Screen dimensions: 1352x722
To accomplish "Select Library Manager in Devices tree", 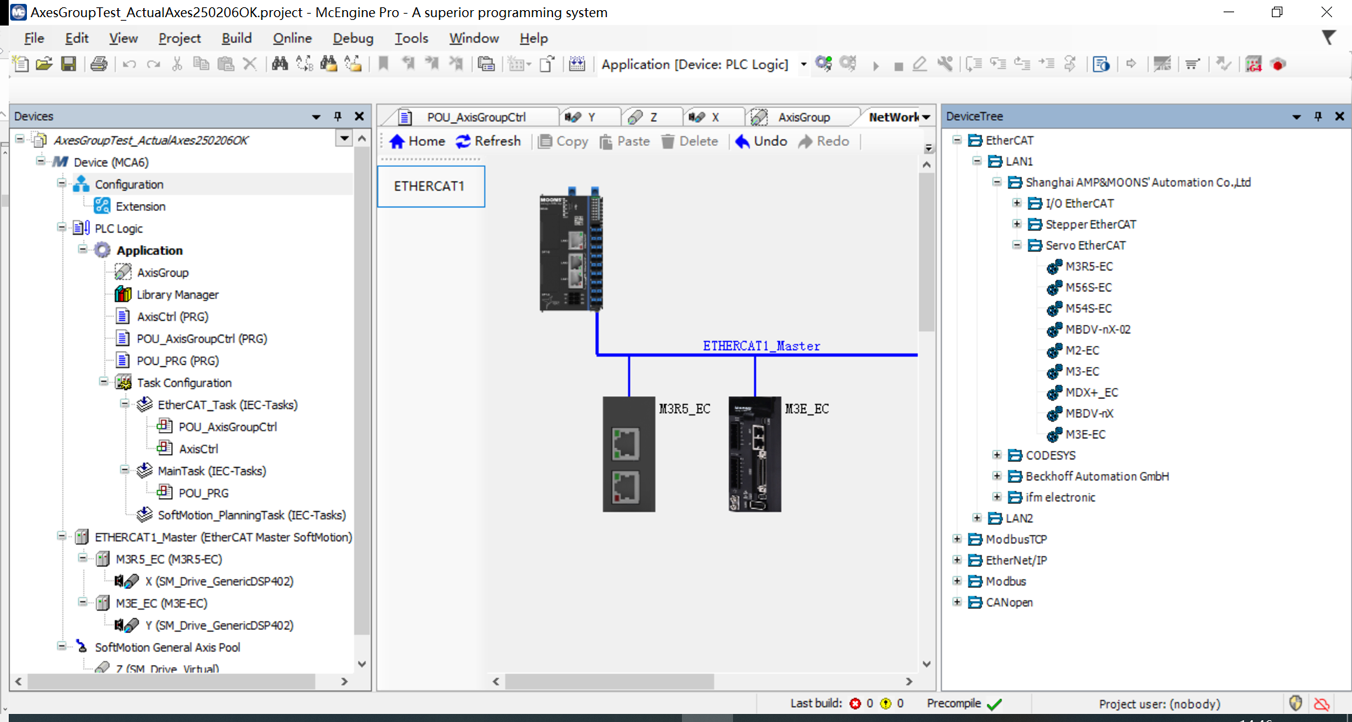I will coord(177,294).
